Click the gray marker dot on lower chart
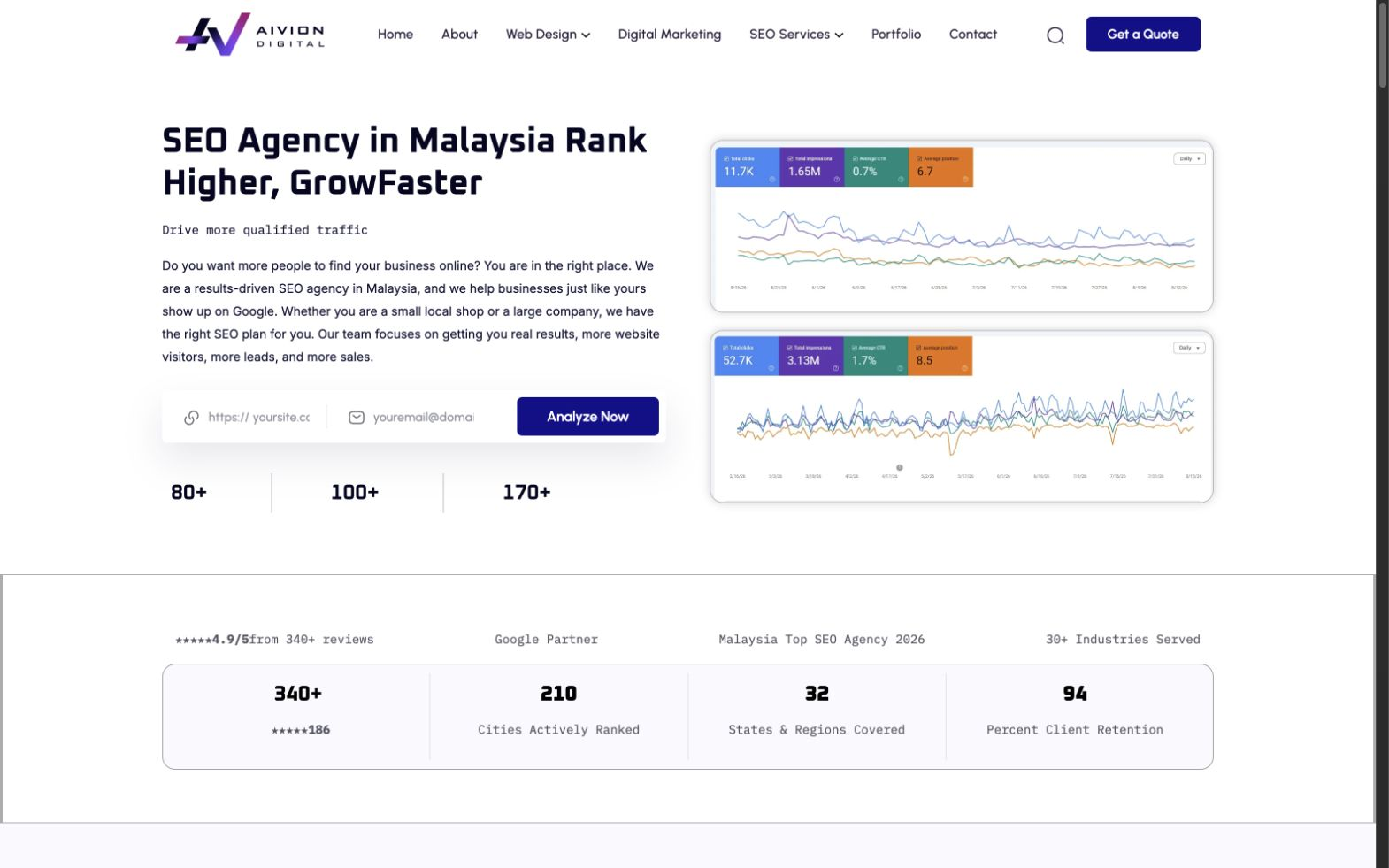The width and height of the screenshot is (1389, 868). pyautogui.click(x=900, y=468)
